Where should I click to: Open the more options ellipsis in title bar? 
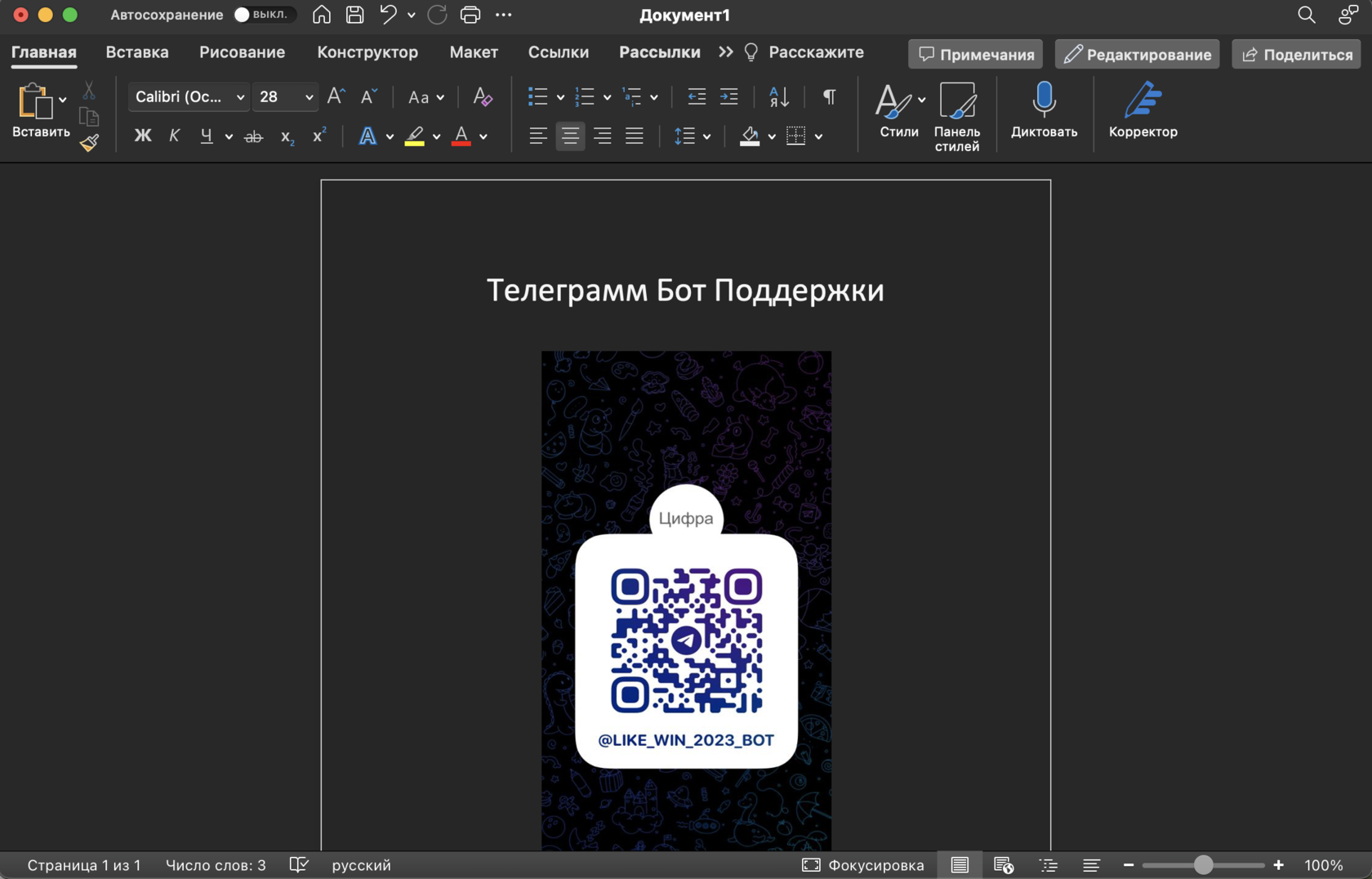pos(504,15)
